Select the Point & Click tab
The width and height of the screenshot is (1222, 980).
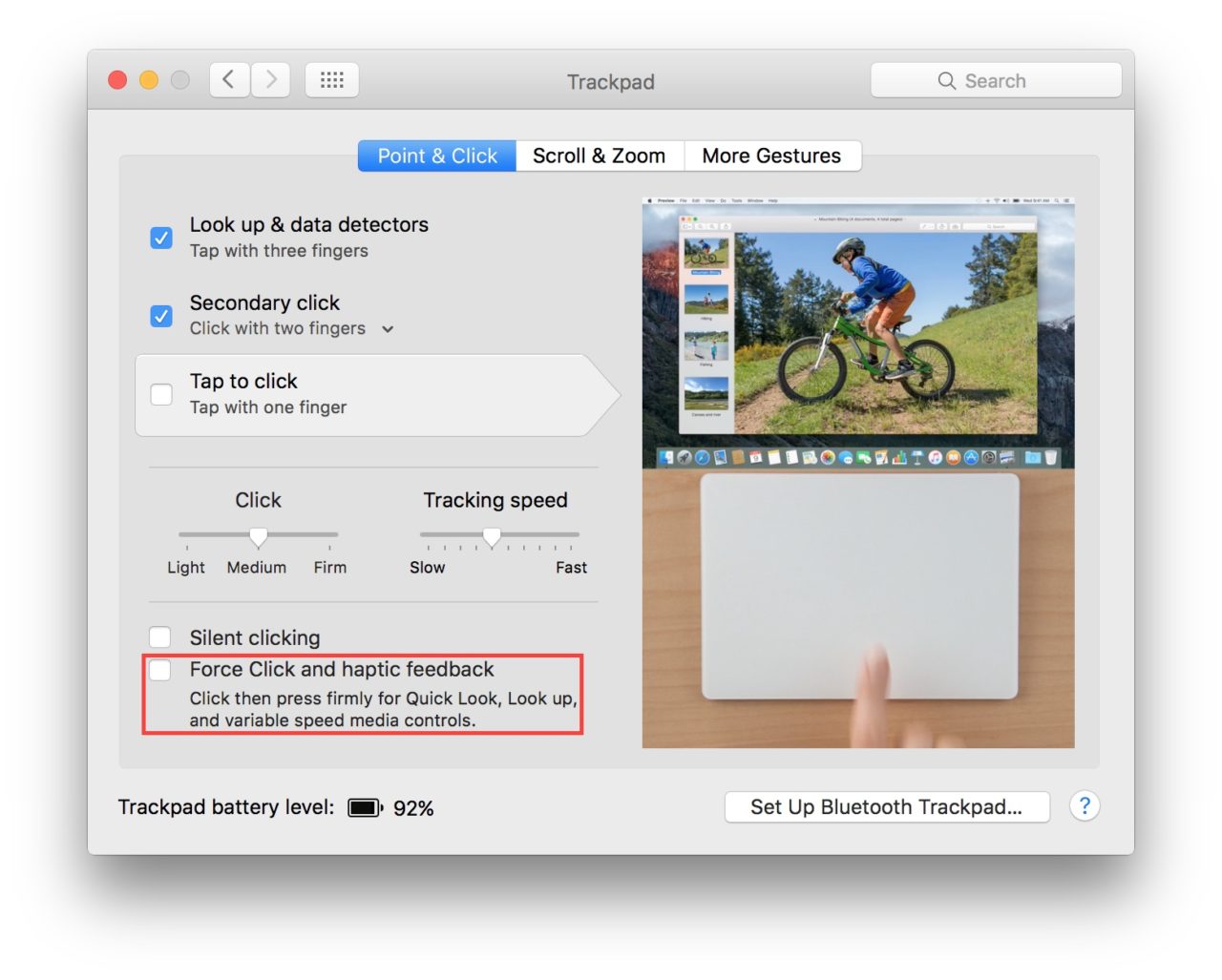tap(437, 156)
